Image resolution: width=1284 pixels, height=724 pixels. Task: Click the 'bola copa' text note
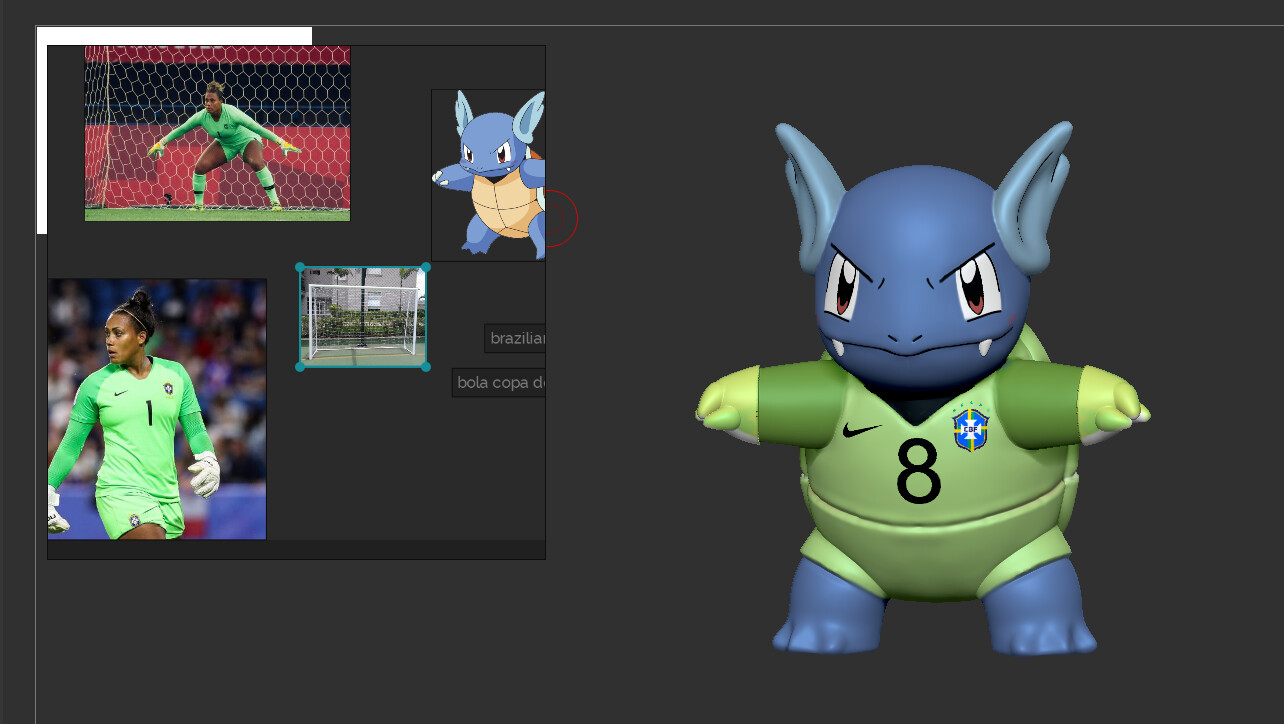click(x=500, y=382)
